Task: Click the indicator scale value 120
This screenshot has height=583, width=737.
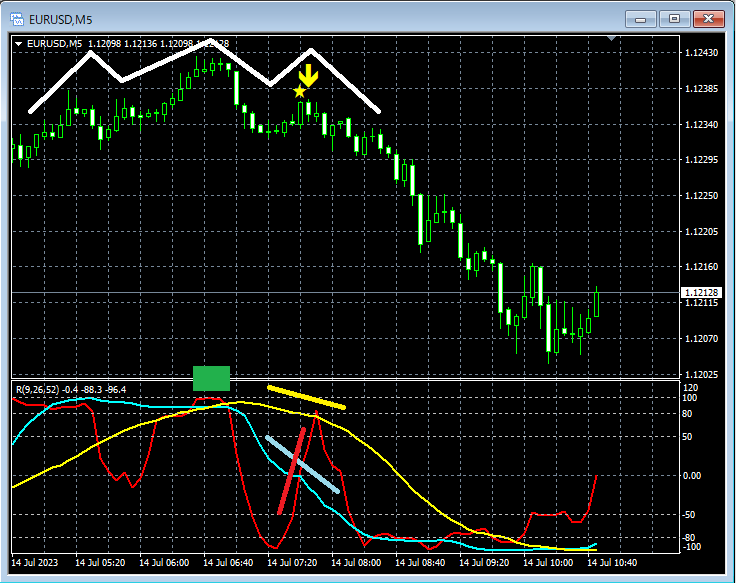Action: (x=690, y=388)
